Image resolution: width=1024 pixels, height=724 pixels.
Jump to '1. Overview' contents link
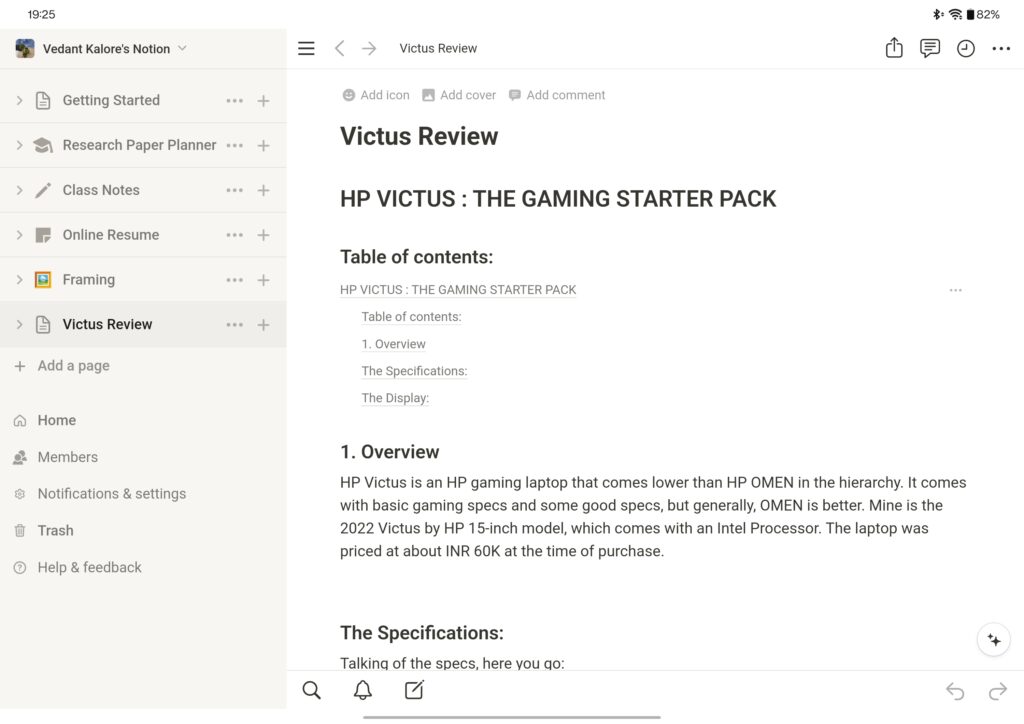click(x=393, y=344)
